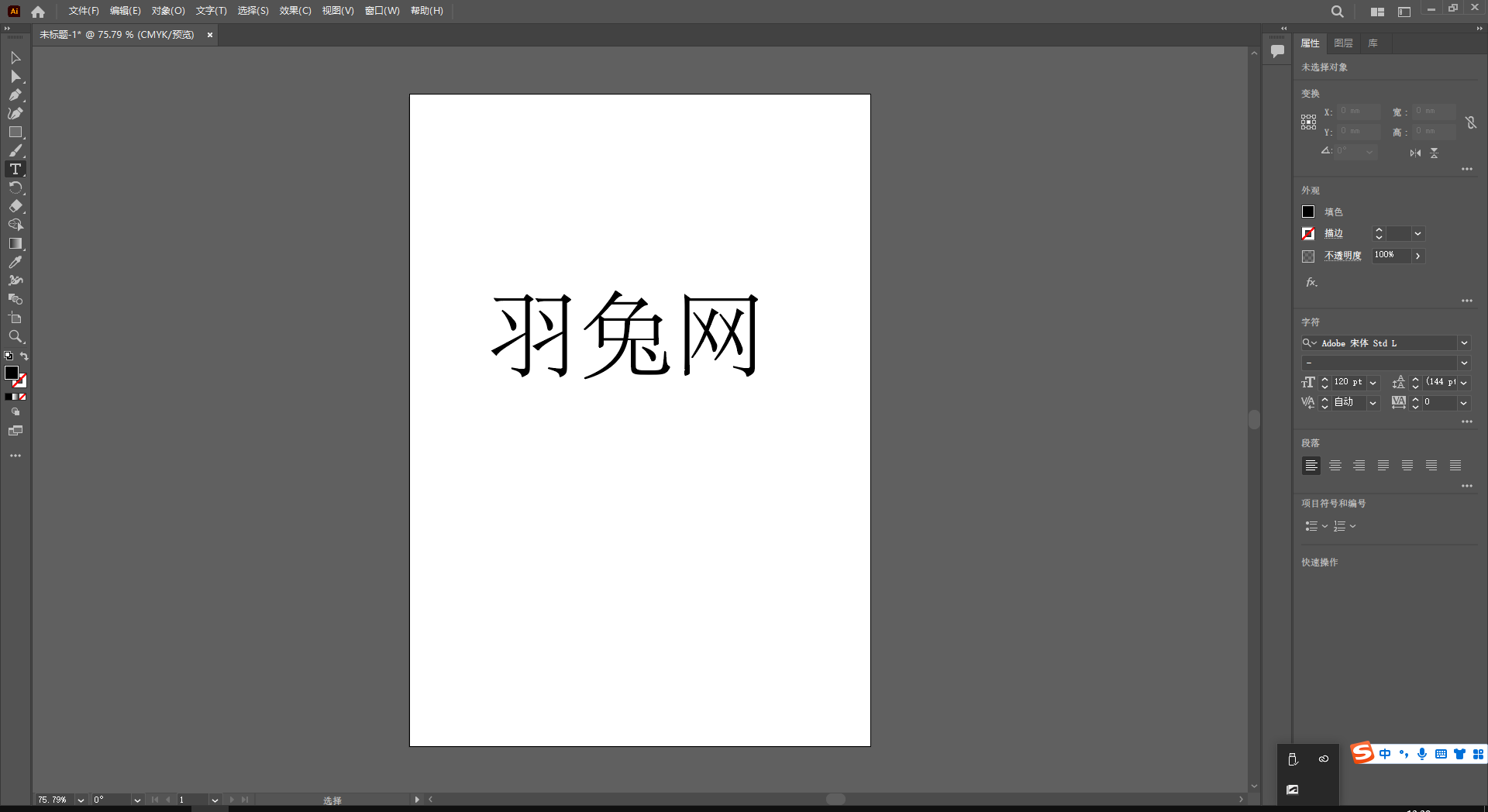The image size is (1488, 812).
Task: Switch to the 图层 tab
Action: tap(1343, 43)
